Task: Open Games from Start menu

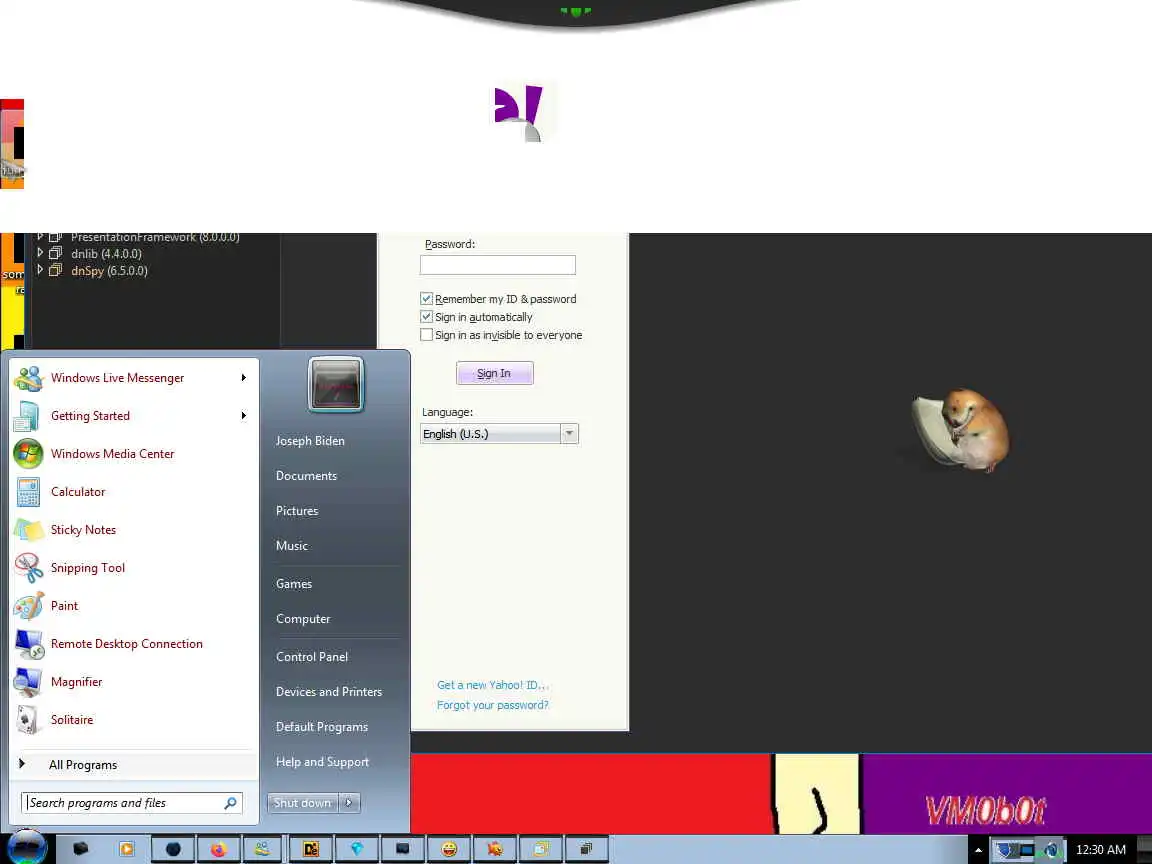Action: click(294, 584)
